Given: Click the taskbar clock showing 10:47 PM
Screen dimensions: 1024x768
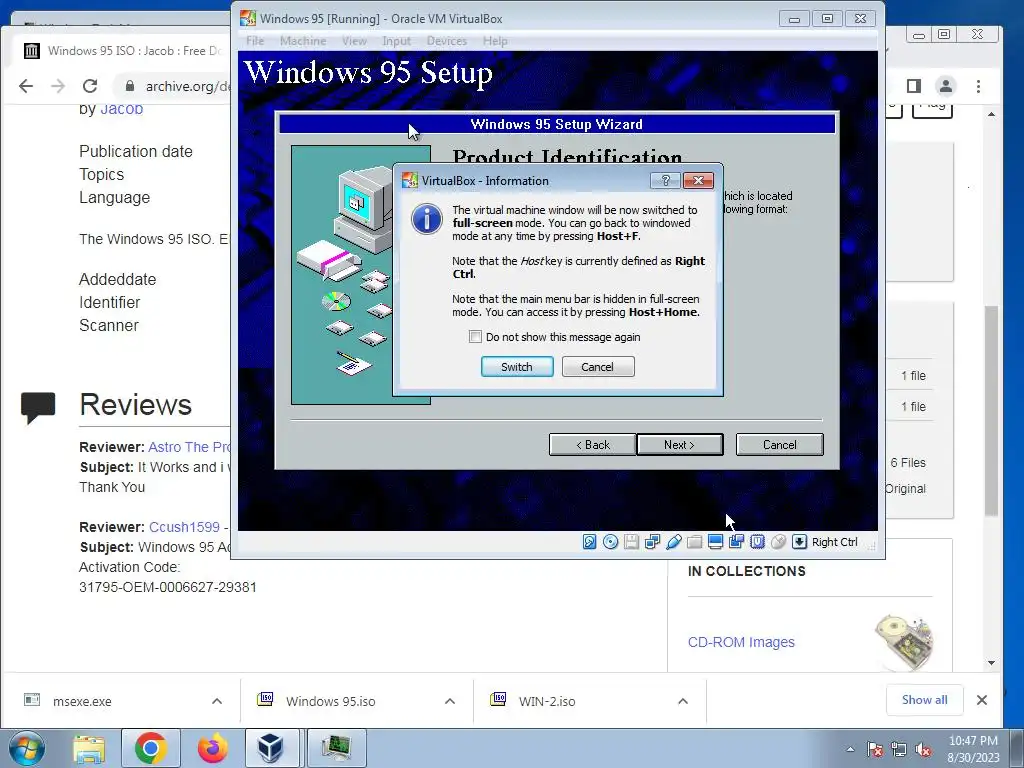Looking at the screenshot, I should click(x=973, y=749).
